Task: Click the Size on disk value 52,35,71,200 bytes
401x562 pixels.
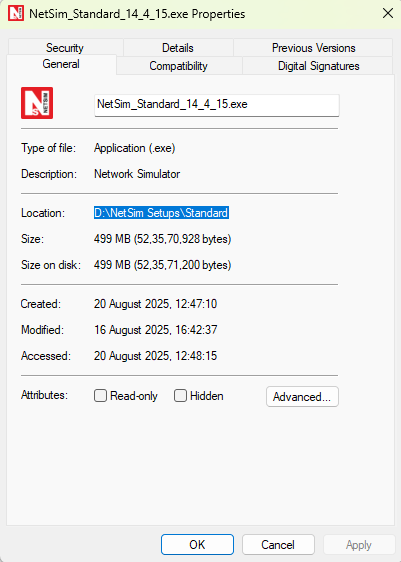Action: pyautogui.click(x=162, y=265)
